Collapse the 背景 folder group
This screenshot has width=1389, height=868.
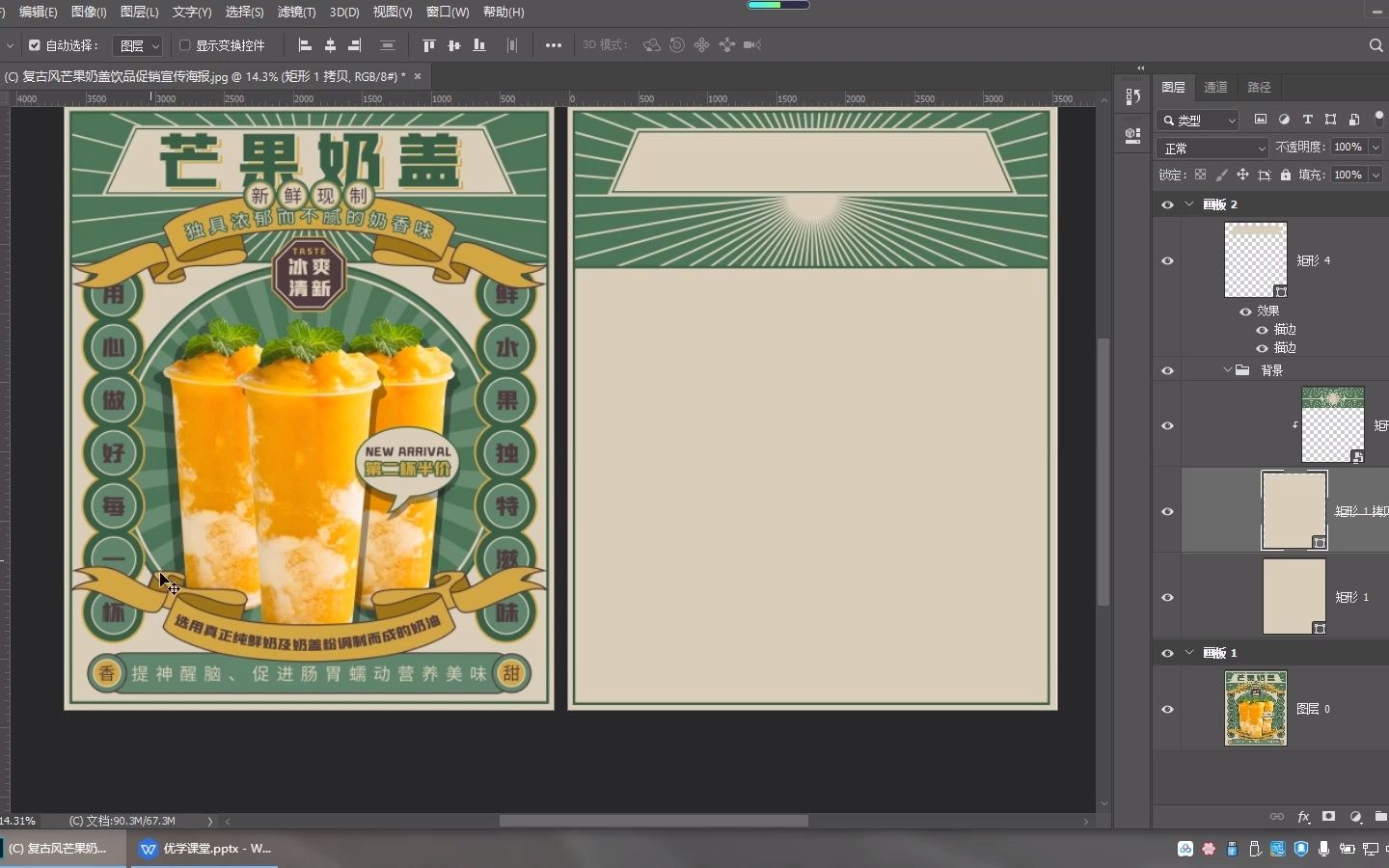coord(1227,370)
